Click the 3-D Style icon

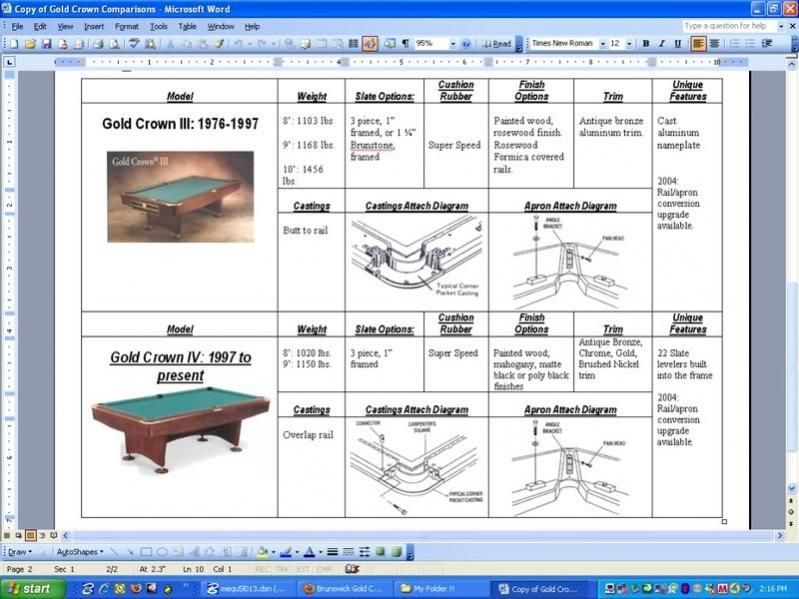pos(396,552)
